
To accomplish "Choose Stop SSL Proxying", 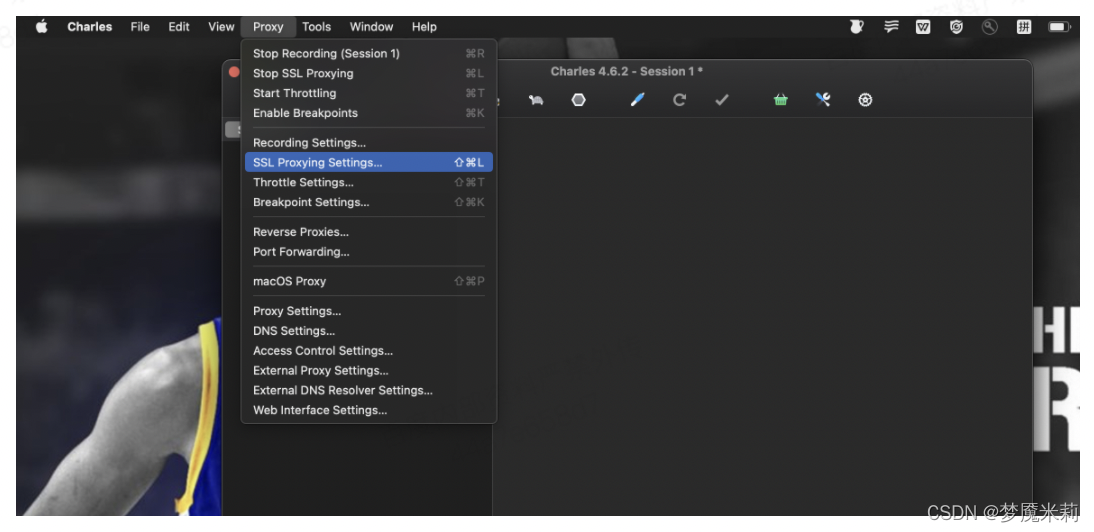I will pos(369,73).
